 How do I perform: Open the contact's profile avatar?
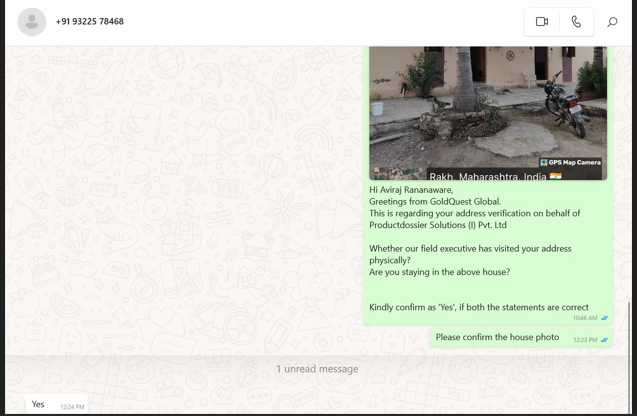(32, 22)
